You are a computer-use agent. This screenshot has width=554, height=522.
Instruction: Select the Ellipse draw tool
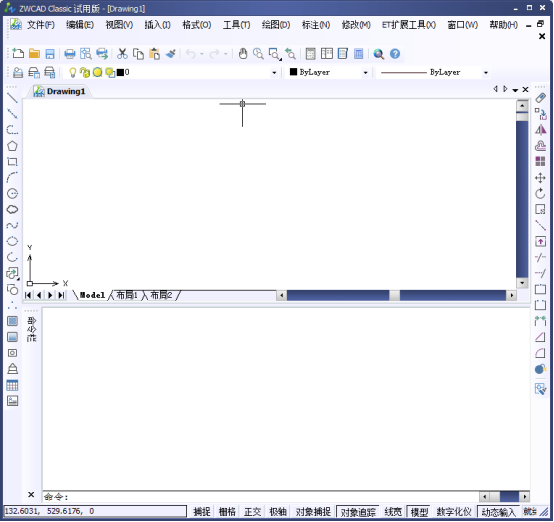pyautogui.click(x=12, y=241)
